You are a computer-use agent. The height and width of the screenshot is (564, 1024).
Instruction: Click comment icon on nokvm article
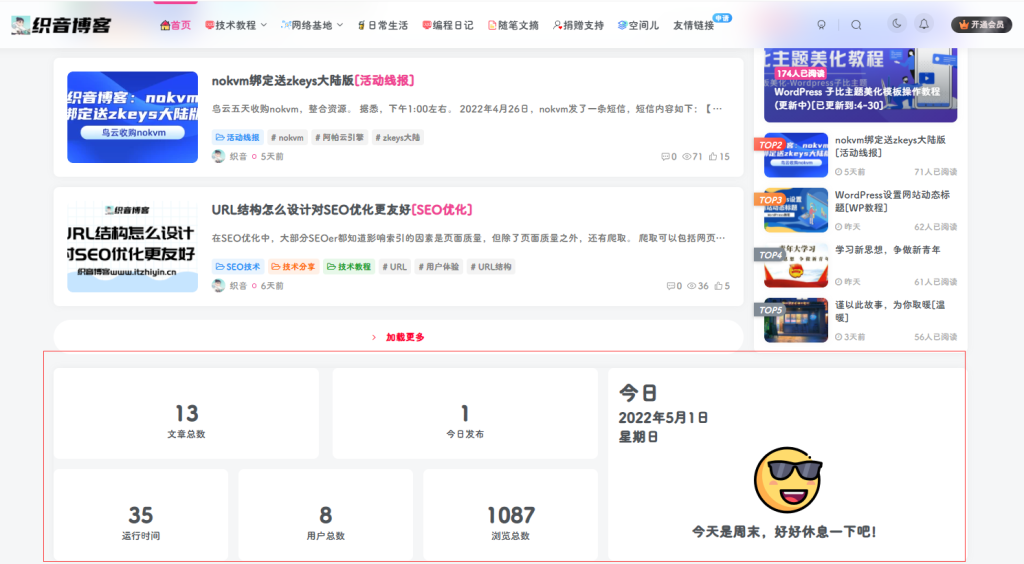(665, 157)
